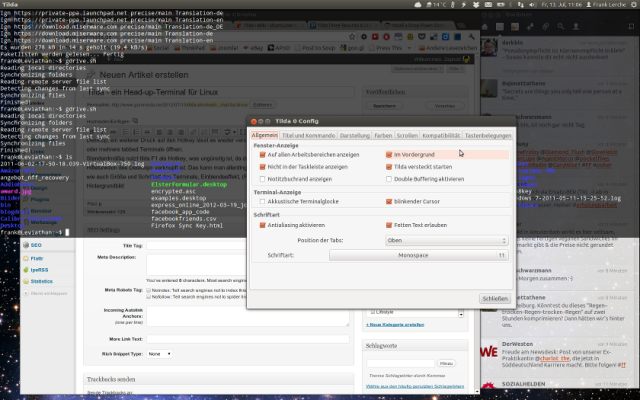Click the Statistics link in WordPress sidebar

(42, 281)
